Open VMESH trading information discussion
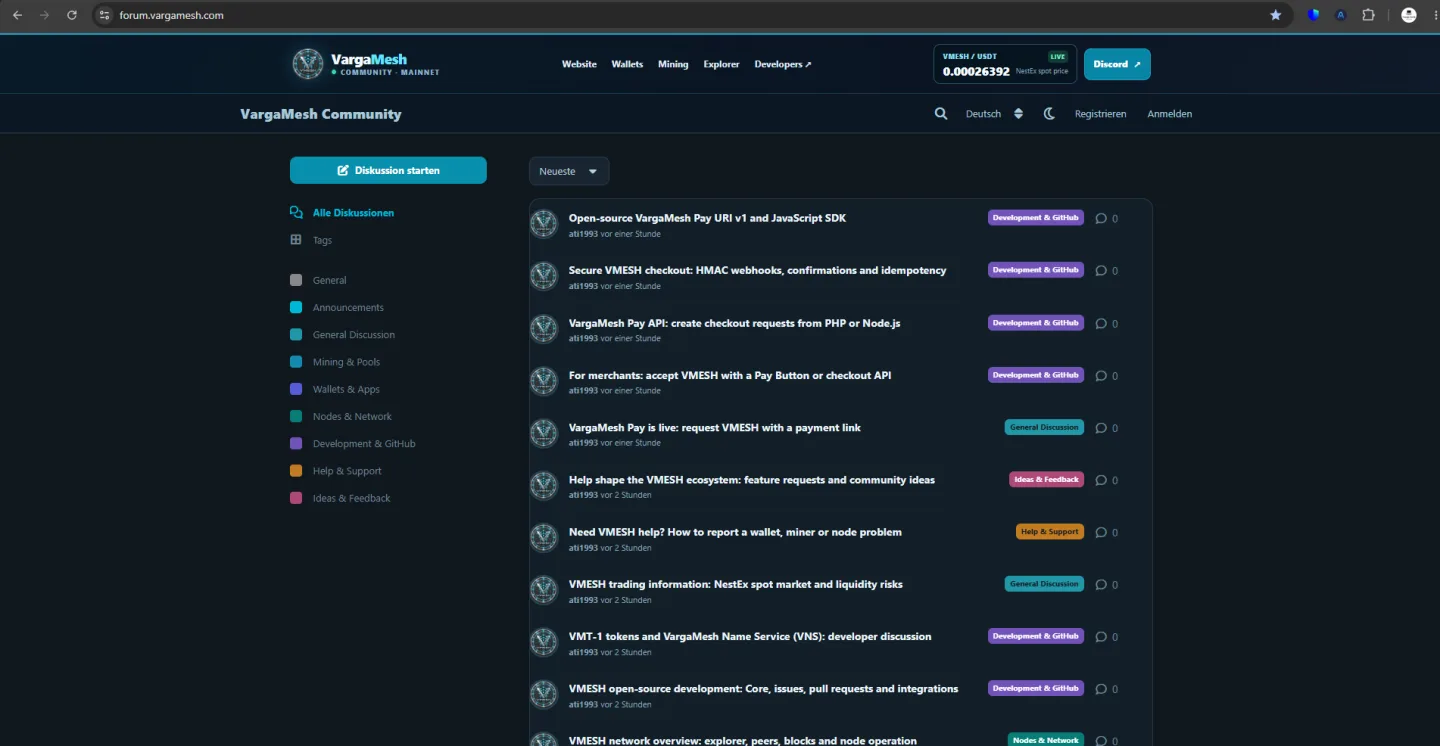 click(x=736, y=584)
